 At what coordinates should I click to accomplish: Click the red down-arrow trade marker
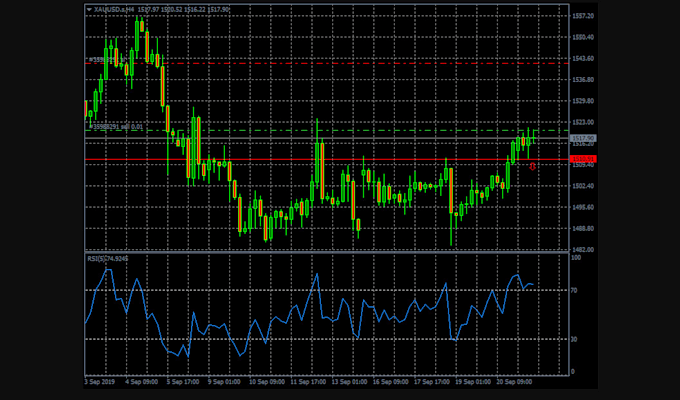pos(533,167)
